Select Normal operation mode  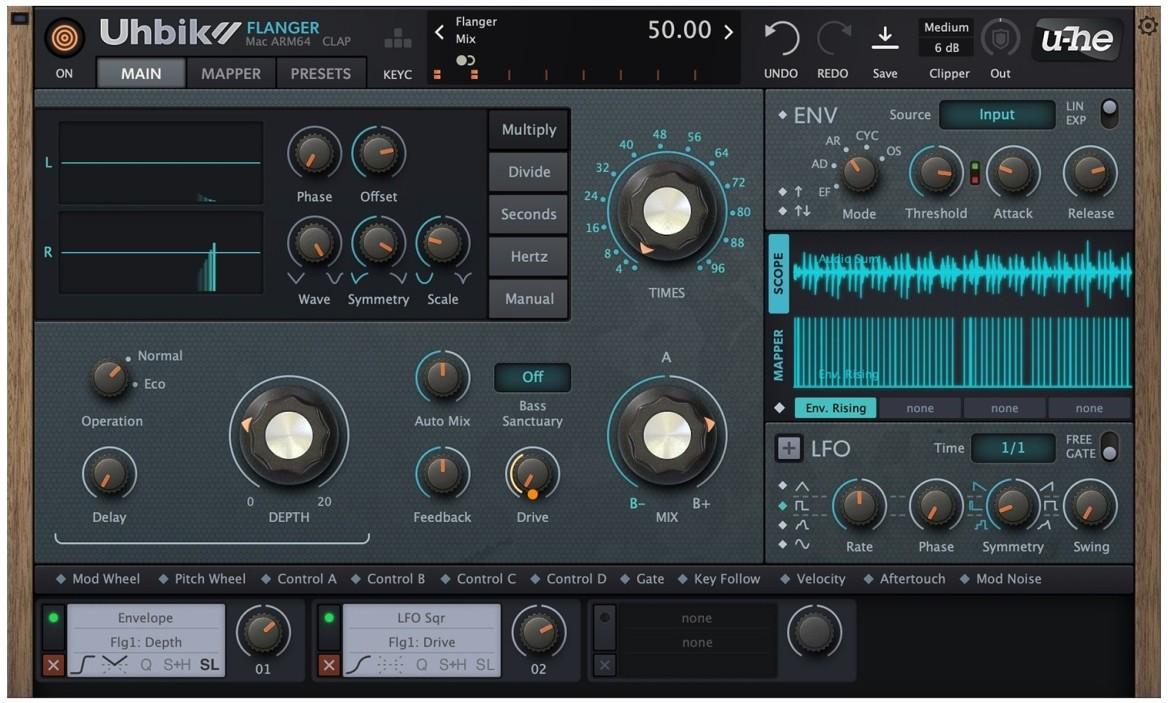[x=159, y=356]
